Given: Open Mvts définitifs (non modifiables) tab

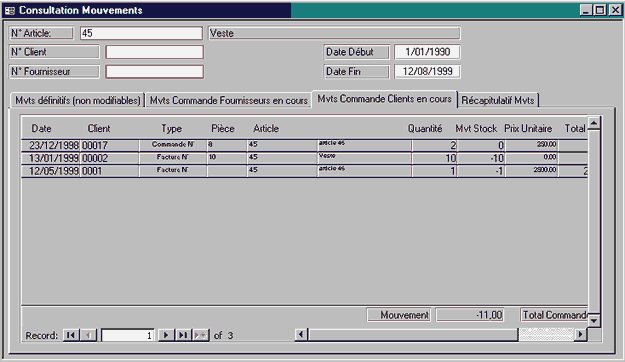Looking at the screenshot, I should click(78, 100).
